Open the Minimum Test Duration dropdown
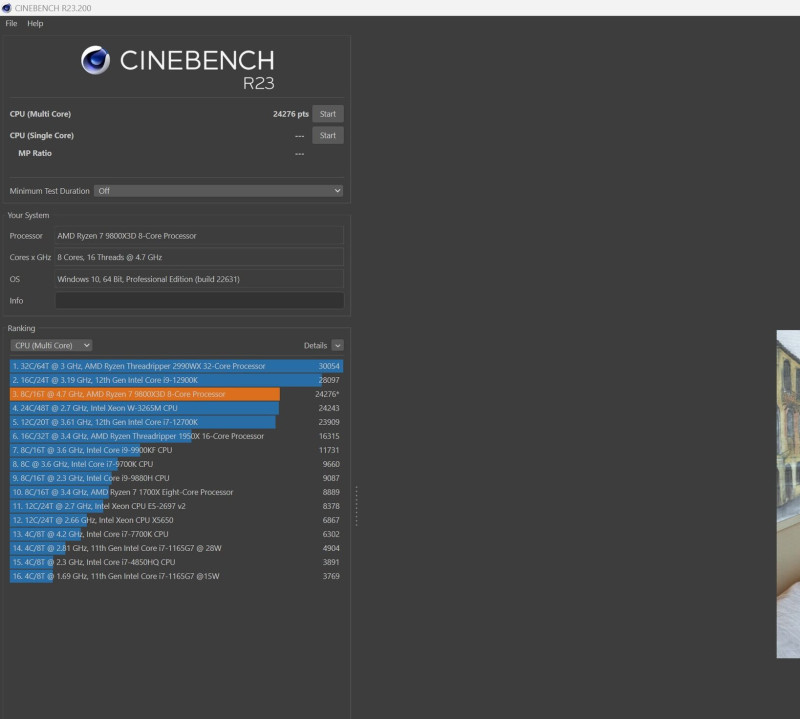The height and width of the screenshot is (719, 800). [218, 191]
